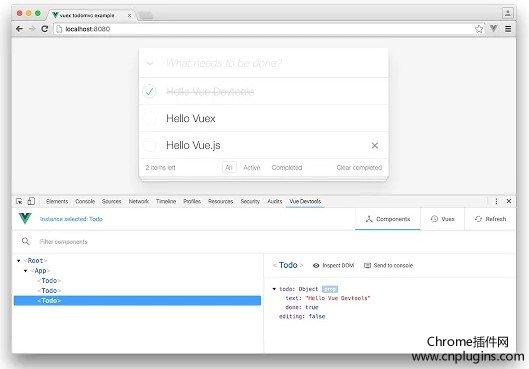Image resolution: width=529 pixels, height=369 pixels.
Task: Activate the DevTools element inspector icon
Action: pyautogui.click(x=19, y=201)
